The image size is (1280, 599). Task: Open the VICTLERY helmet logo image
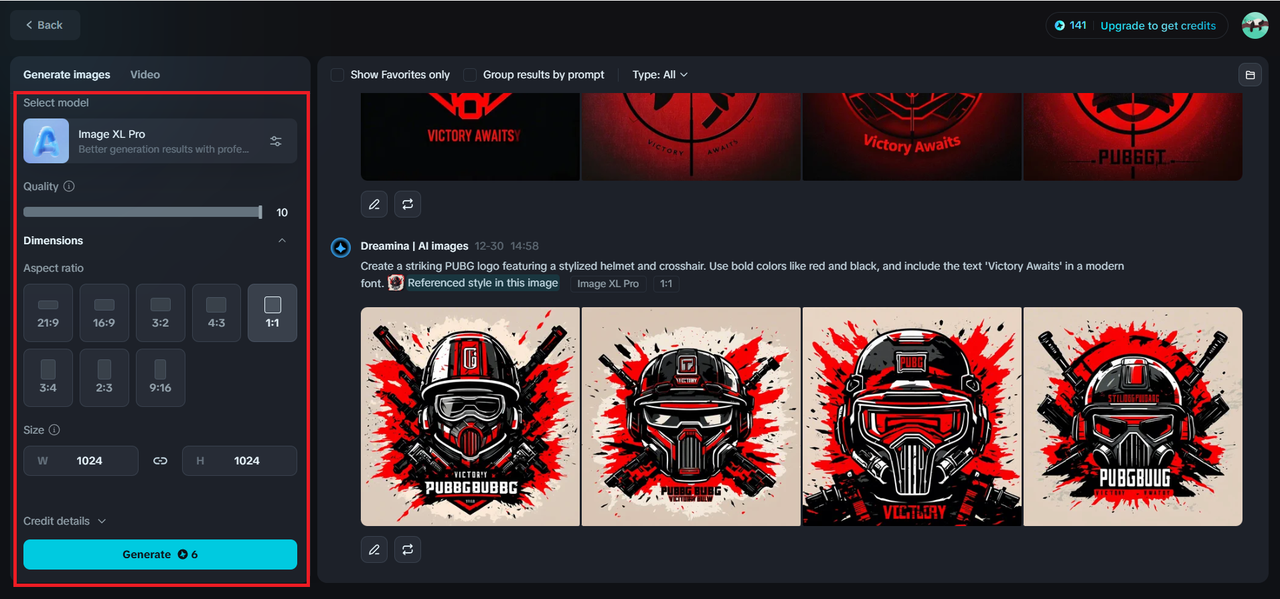click(x=912, y=416)
